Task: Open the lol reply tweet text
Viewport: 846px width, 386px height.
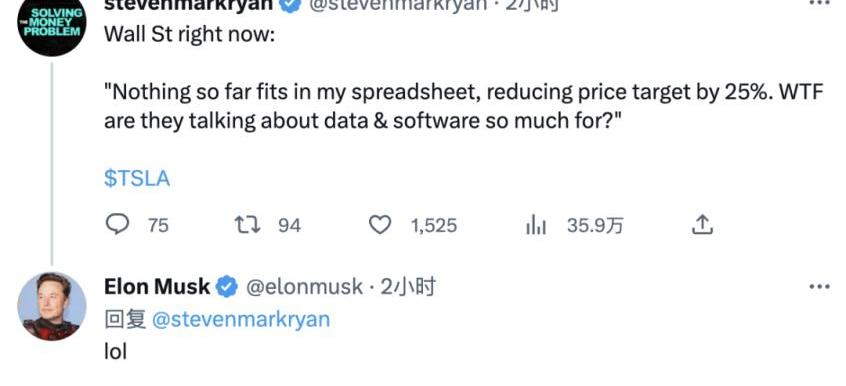Action: [x=115, y=351]
